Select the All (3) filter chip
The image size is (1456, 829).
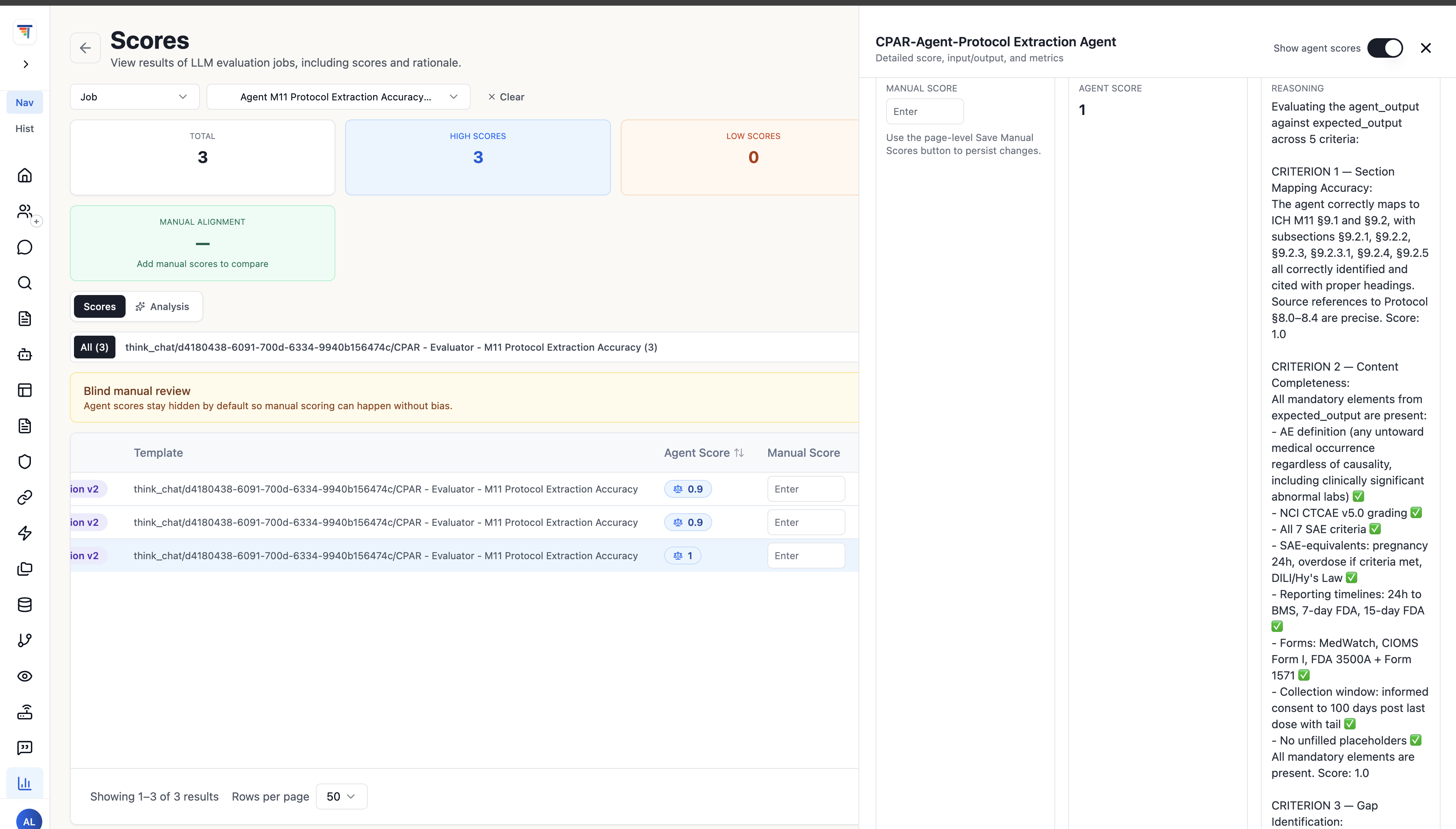[95, 347]
